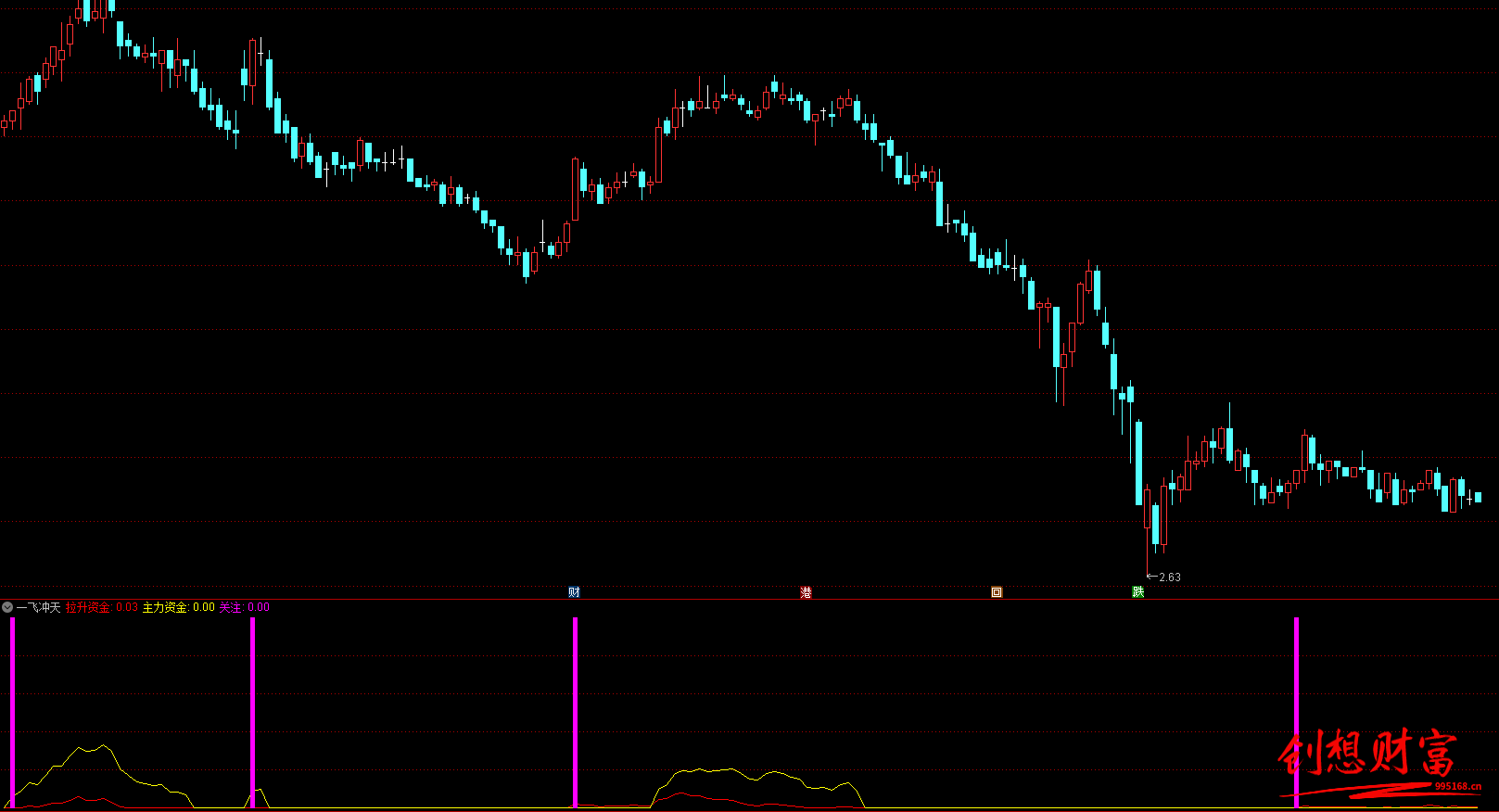Click the 关注: 0.00 value label
Screen dimensions: 1499x812
coord(244,608)
